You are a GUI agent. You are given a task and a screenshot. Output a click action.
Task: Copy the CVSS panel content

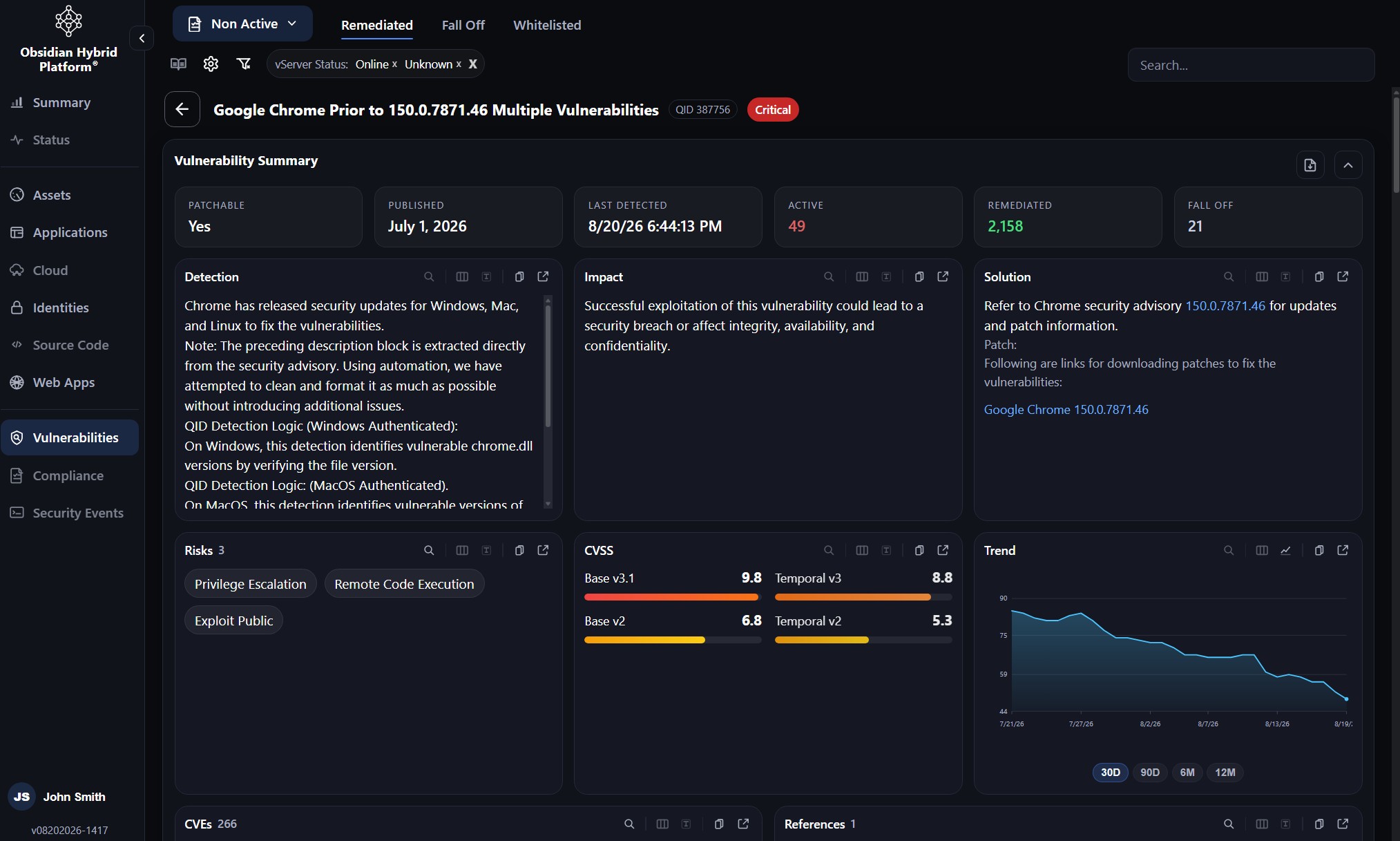(x=919, y=550)
